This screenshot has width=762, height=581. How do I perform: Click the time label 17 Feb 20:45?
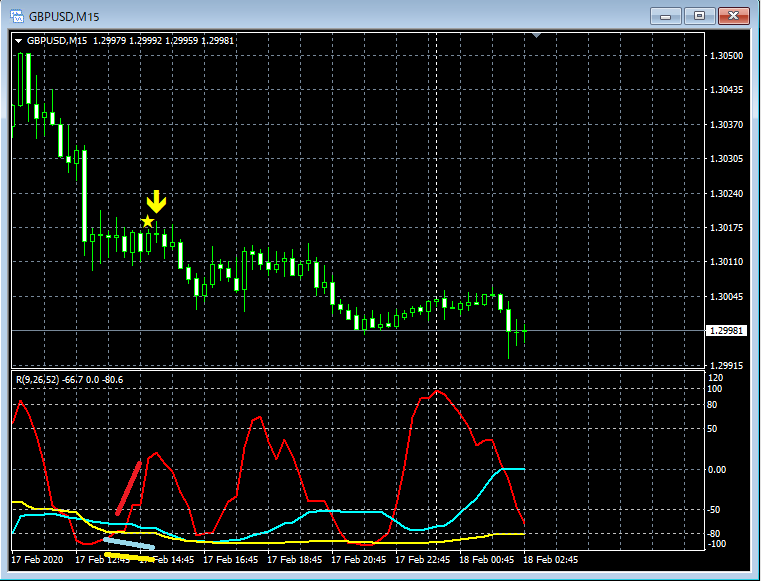[359, 560]
